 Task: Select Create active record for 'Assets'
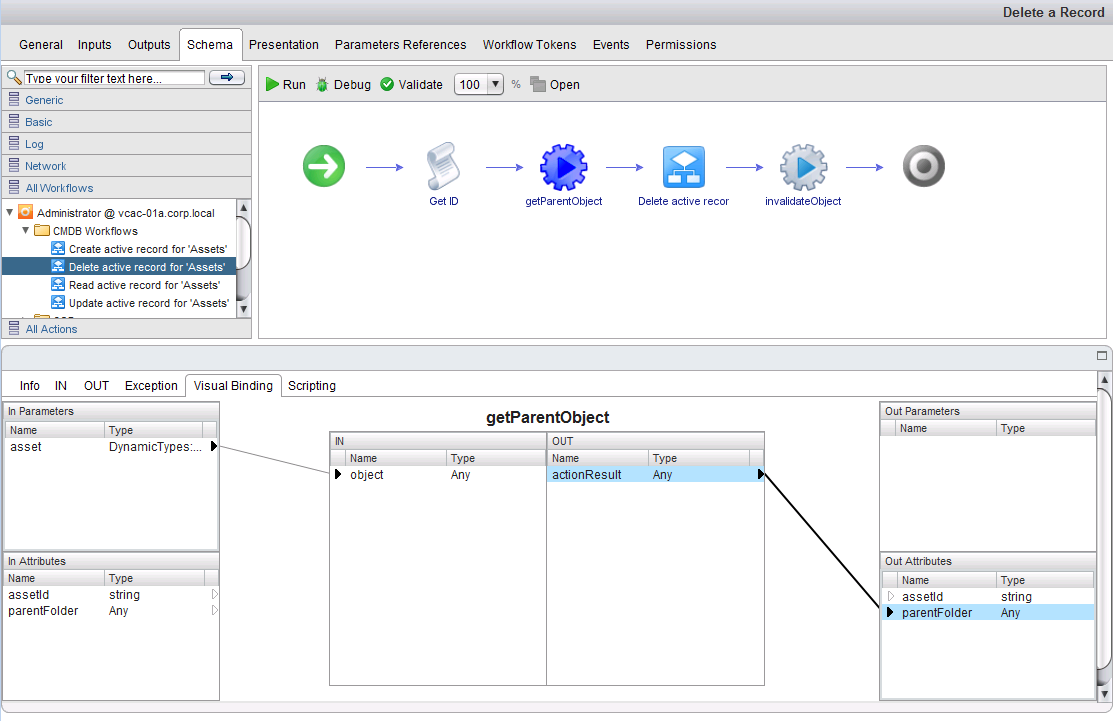point(148,248)
